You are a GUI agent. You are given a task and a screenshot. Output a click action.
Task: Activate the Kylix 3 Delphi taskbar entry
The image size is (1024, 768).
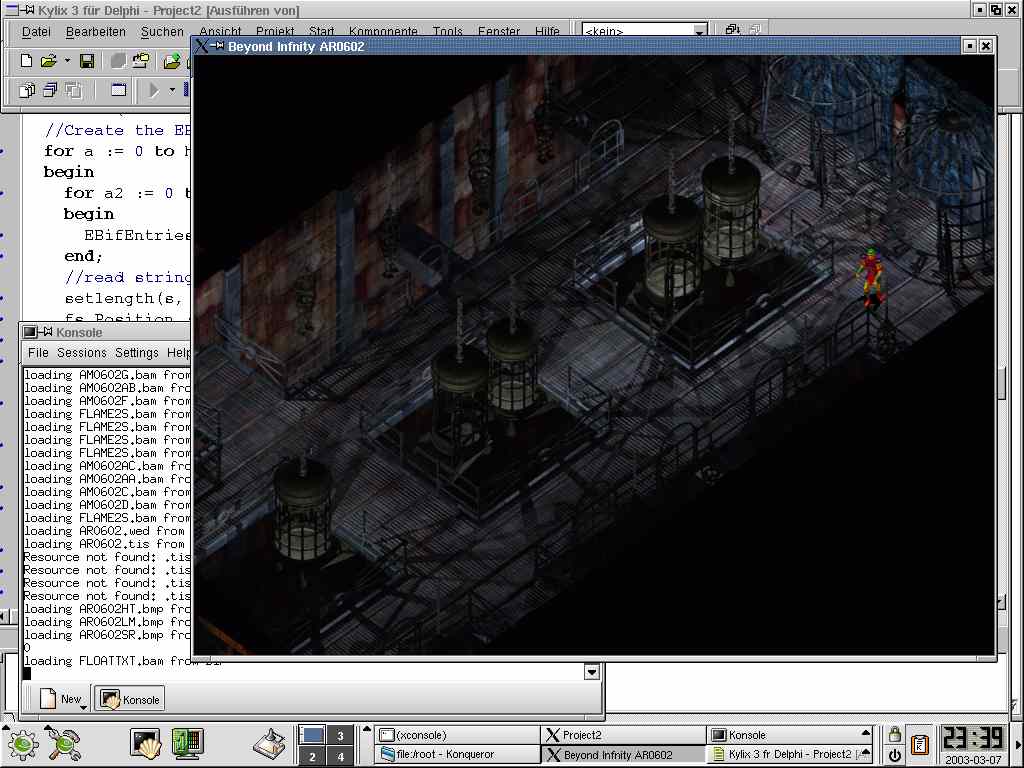[x=788, y=754]
